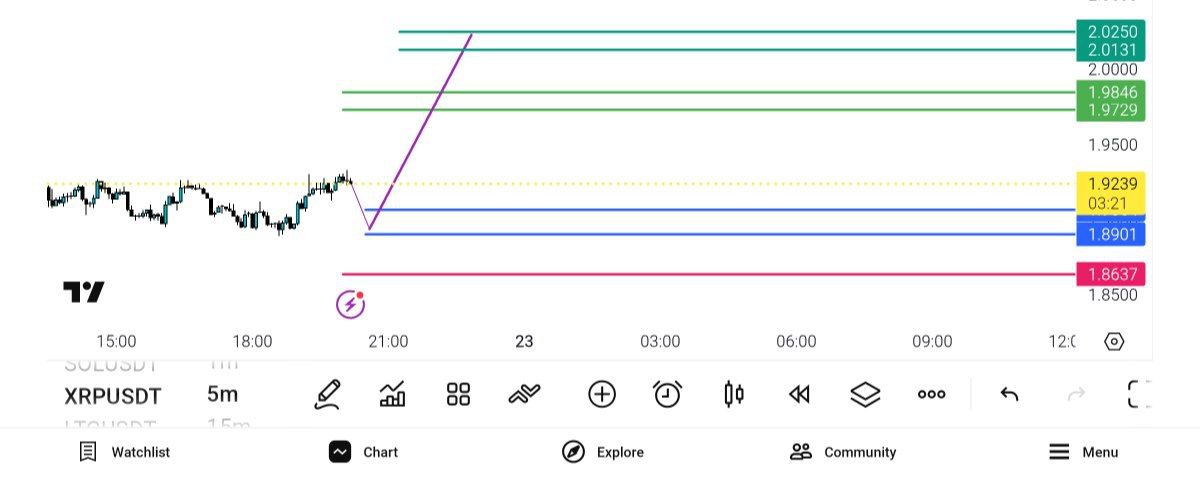Open the four-square layout grid icon
Viewport: 1200px width, 477px height.
click(x=458, y=395)
